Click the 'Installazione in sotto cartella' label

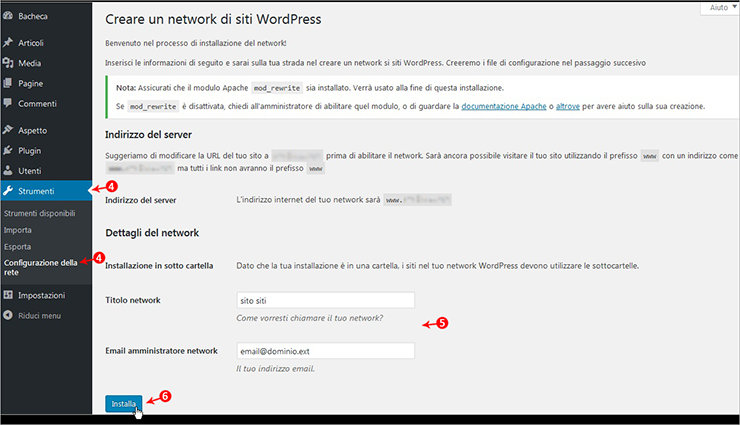coord(159,266)
